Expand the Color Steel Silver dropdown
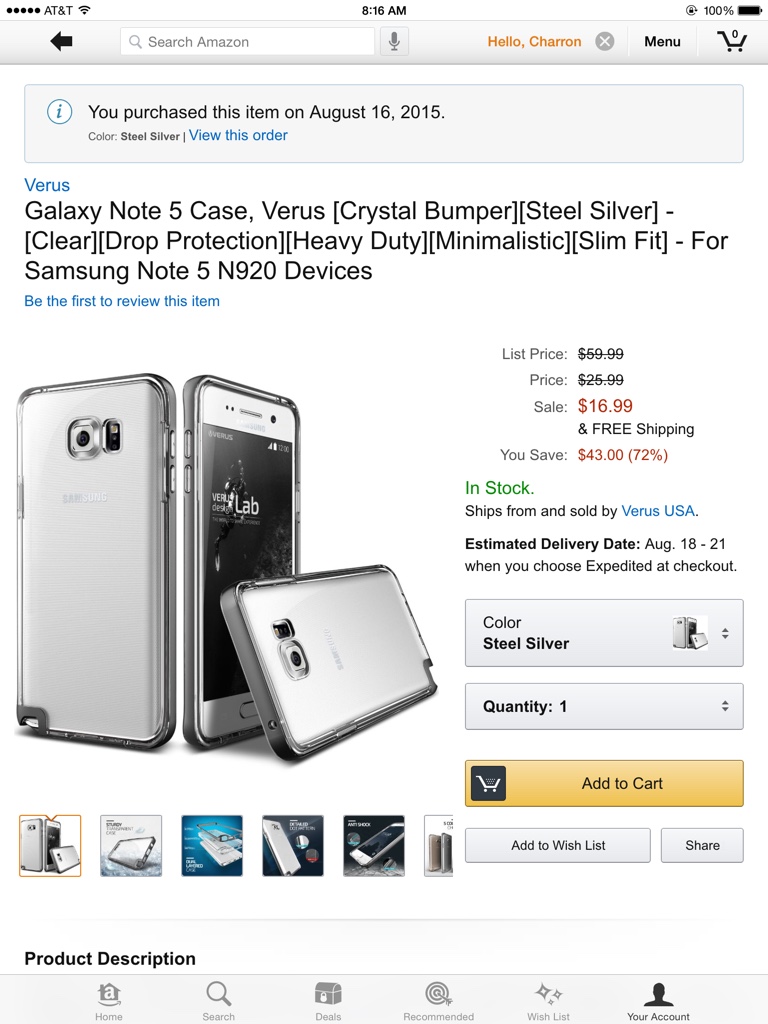This screenshot has height=1024, width=768. [x=604, y=633]
